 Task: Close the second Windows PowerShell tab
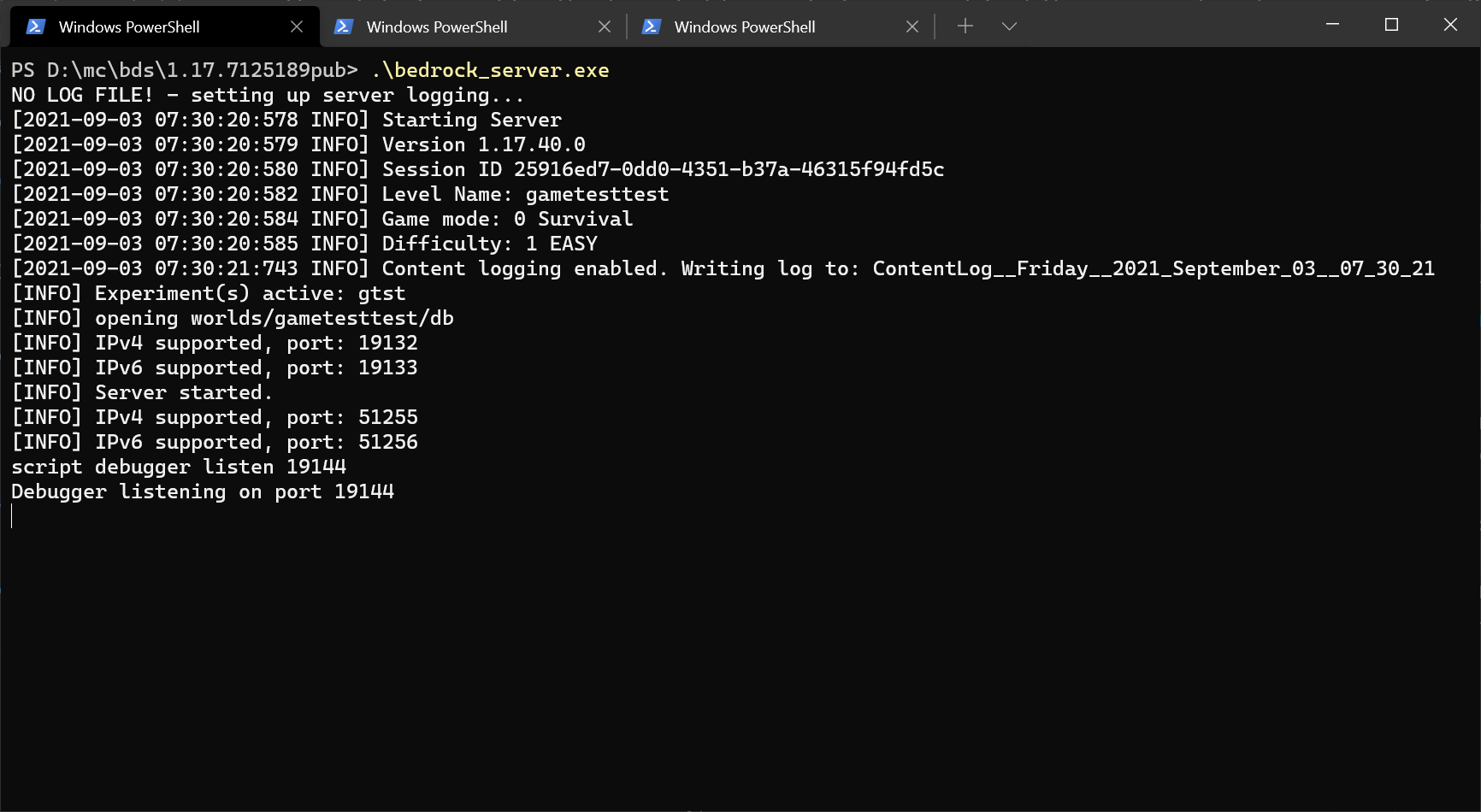pos(605,26)
